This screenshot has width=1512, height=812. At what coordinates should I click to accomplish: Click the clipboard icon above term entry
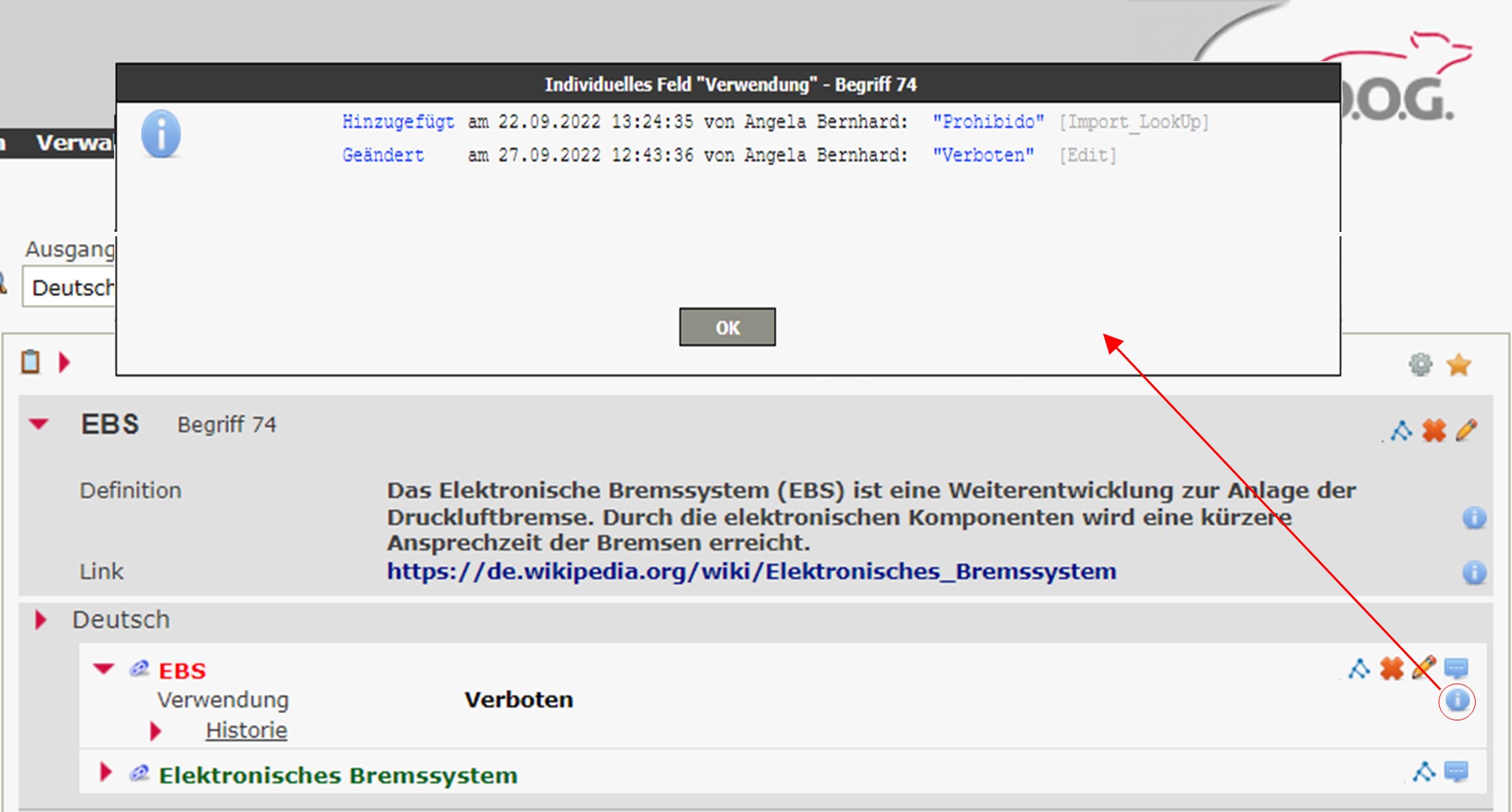pos(31,361)
